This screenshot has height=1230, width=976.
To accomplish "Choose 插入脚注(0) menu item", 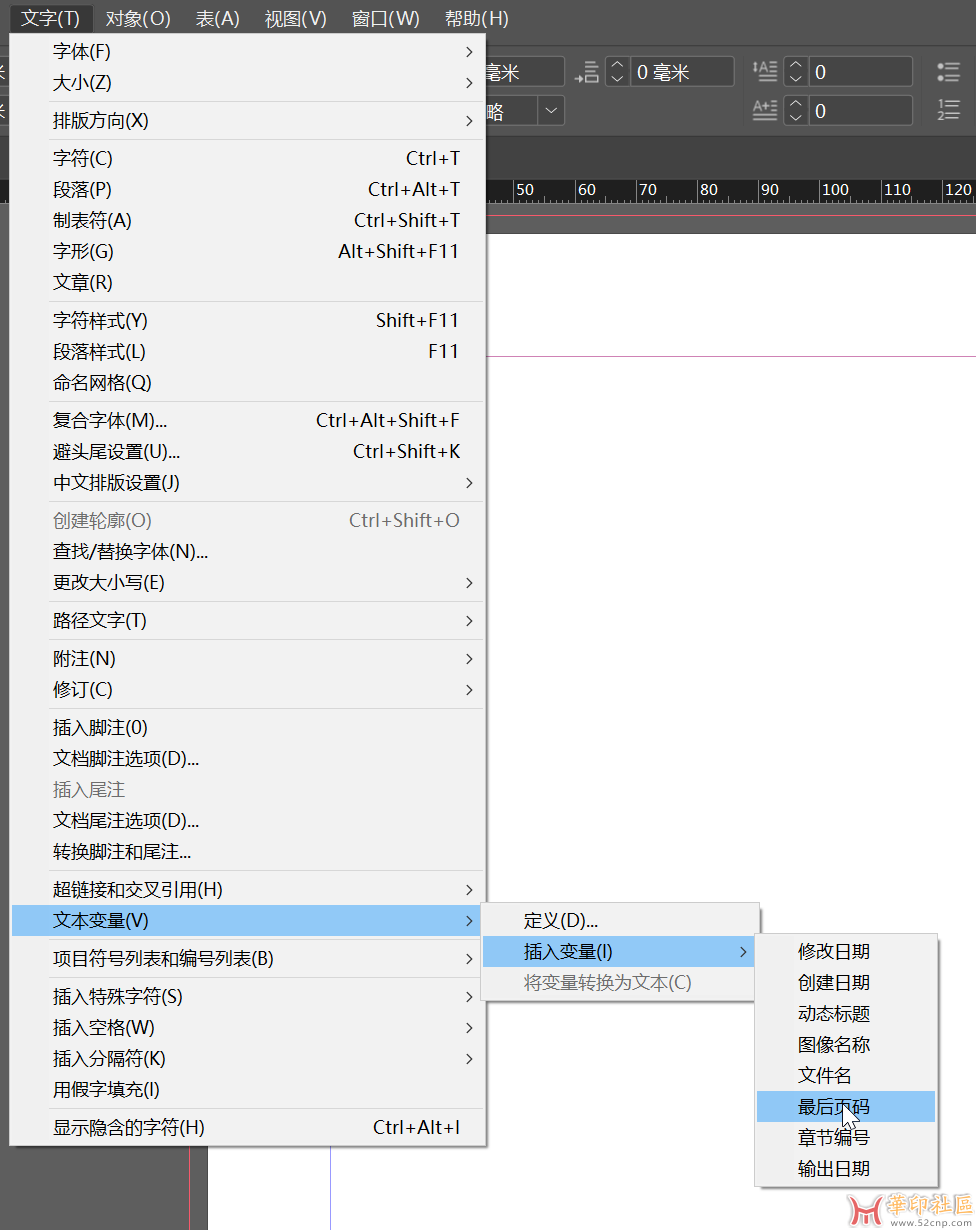I will pos(248,728).
